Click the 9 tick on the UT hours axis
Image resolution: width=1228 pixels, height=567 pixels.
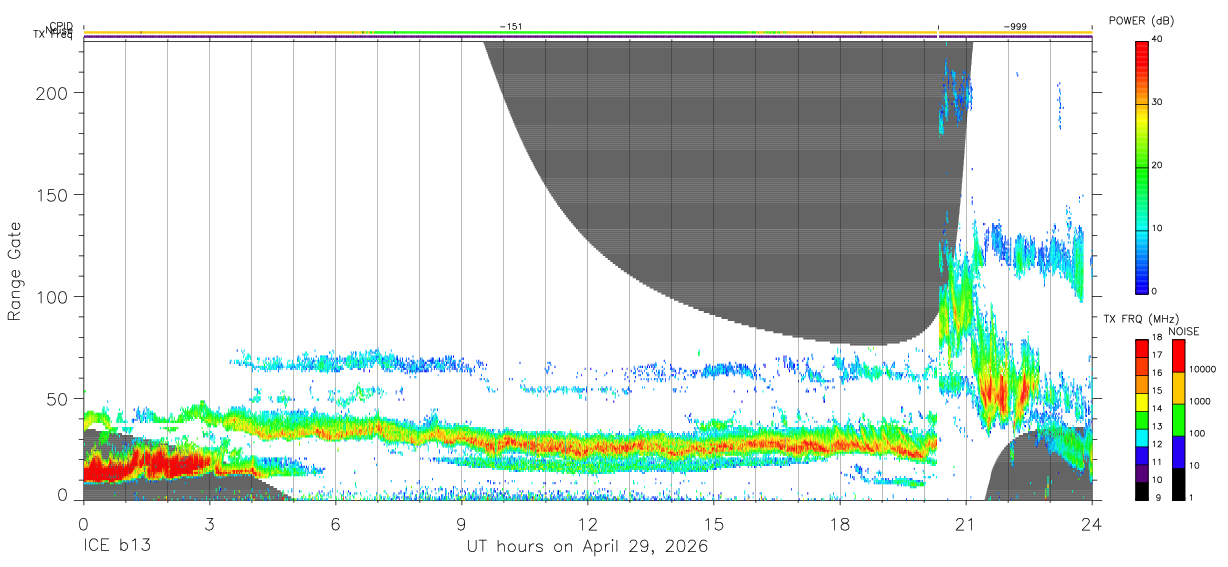click(x=462, y=523)
